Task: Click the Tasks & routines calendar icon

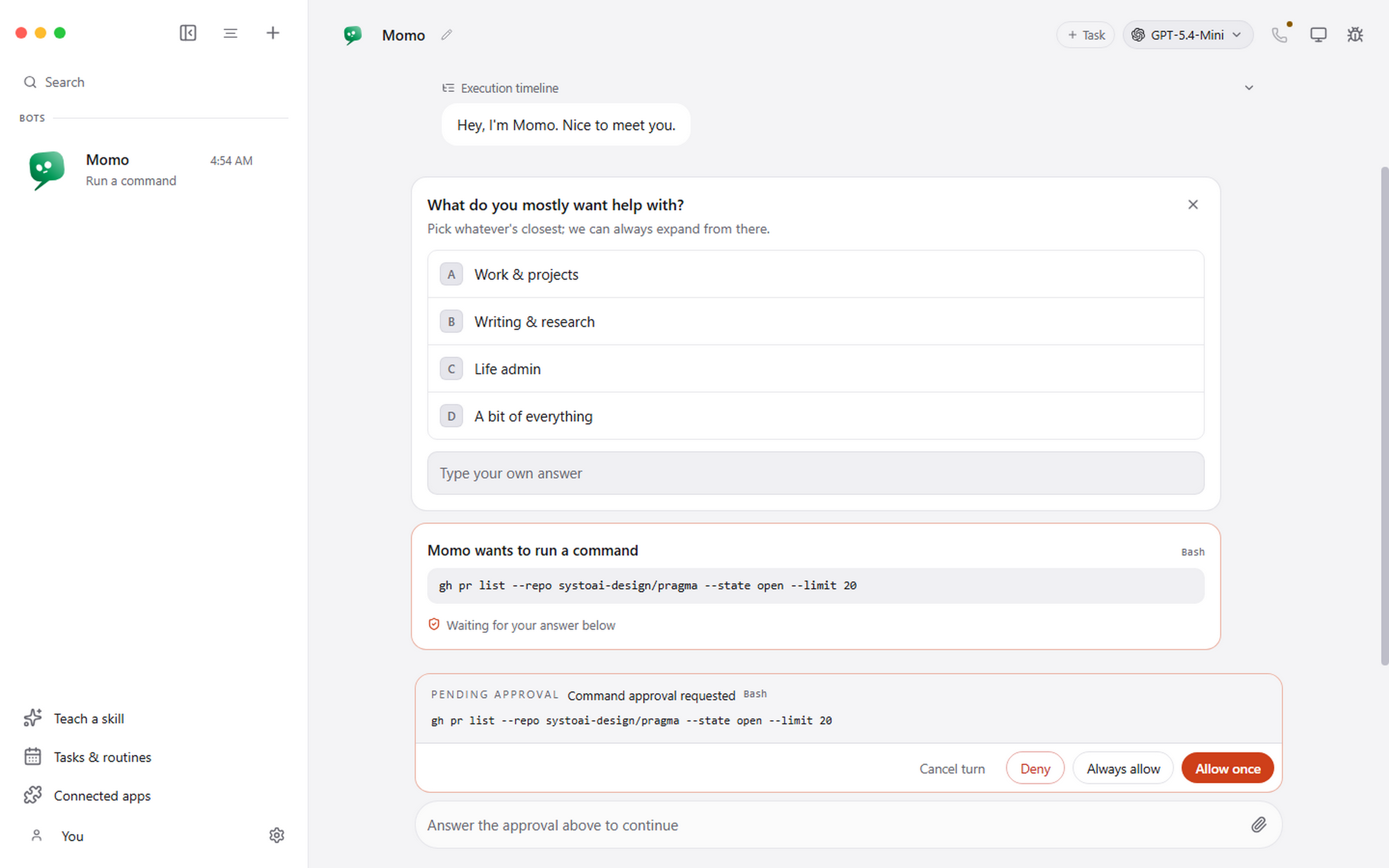Action: pos(33,757)
